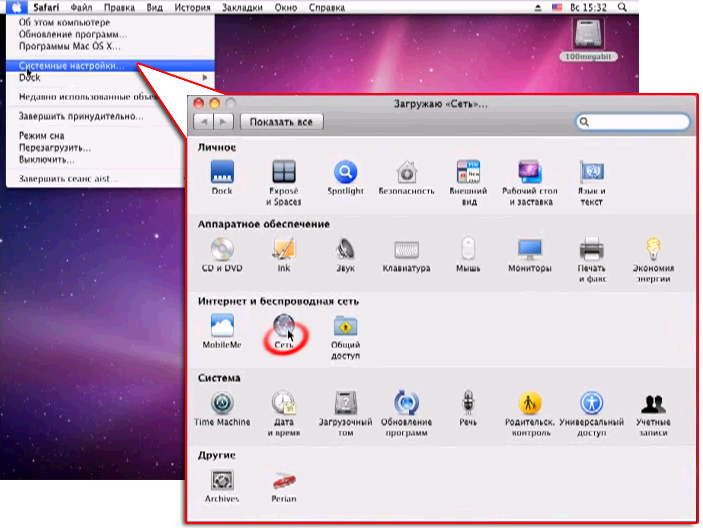The height and width of the screenshot is (528, 703).
Task: Select the 100megabit drive on desktop
Action: click(x=588, y=39)
